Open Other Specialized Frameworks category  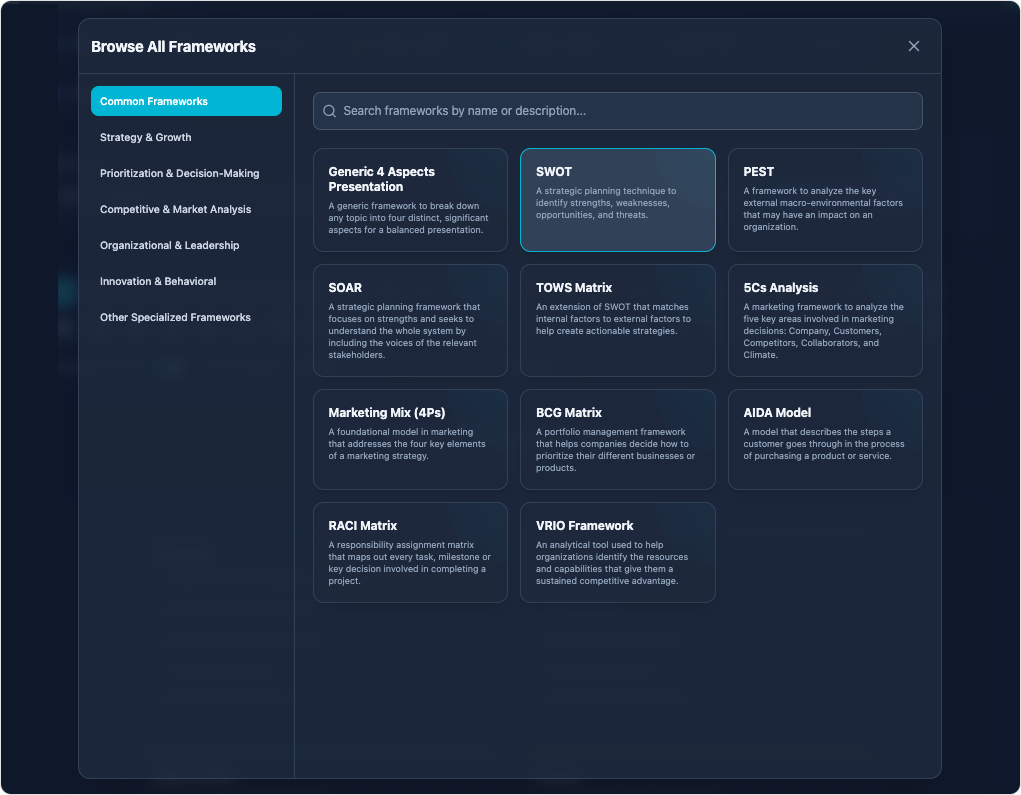[176, 317]
